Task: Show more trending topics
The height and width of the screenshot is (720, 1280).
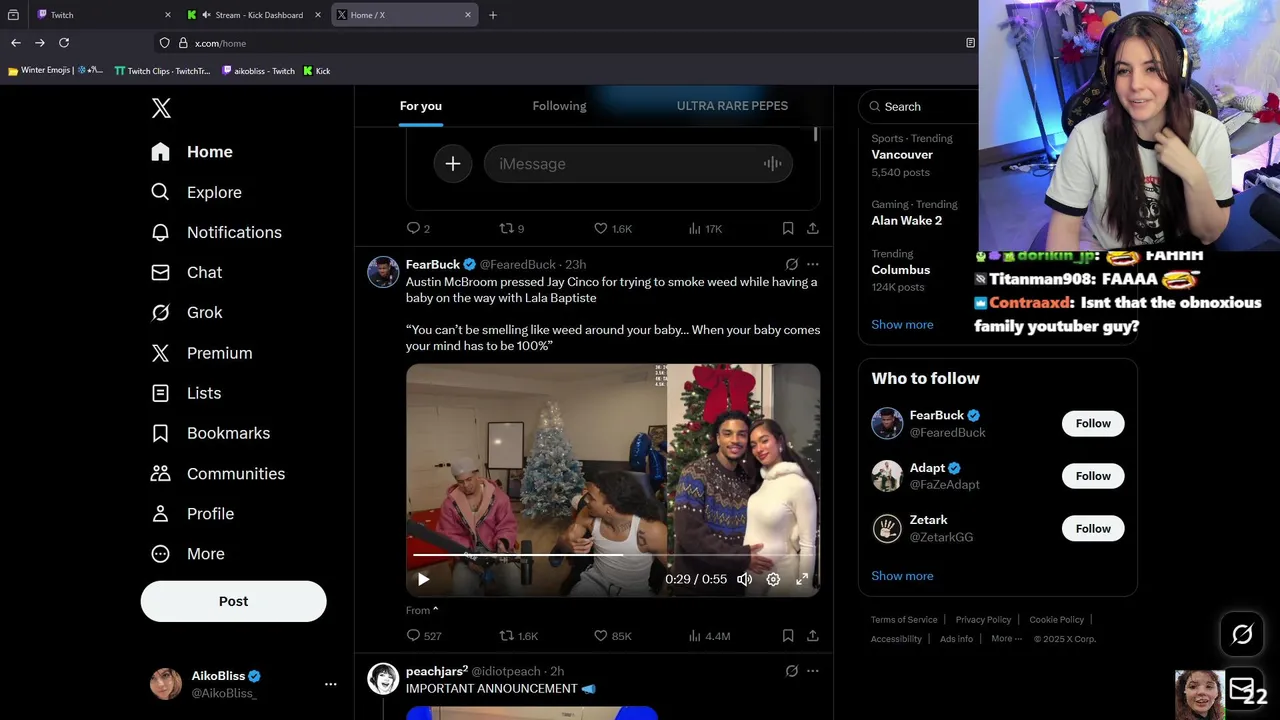Action: point(902,325)
